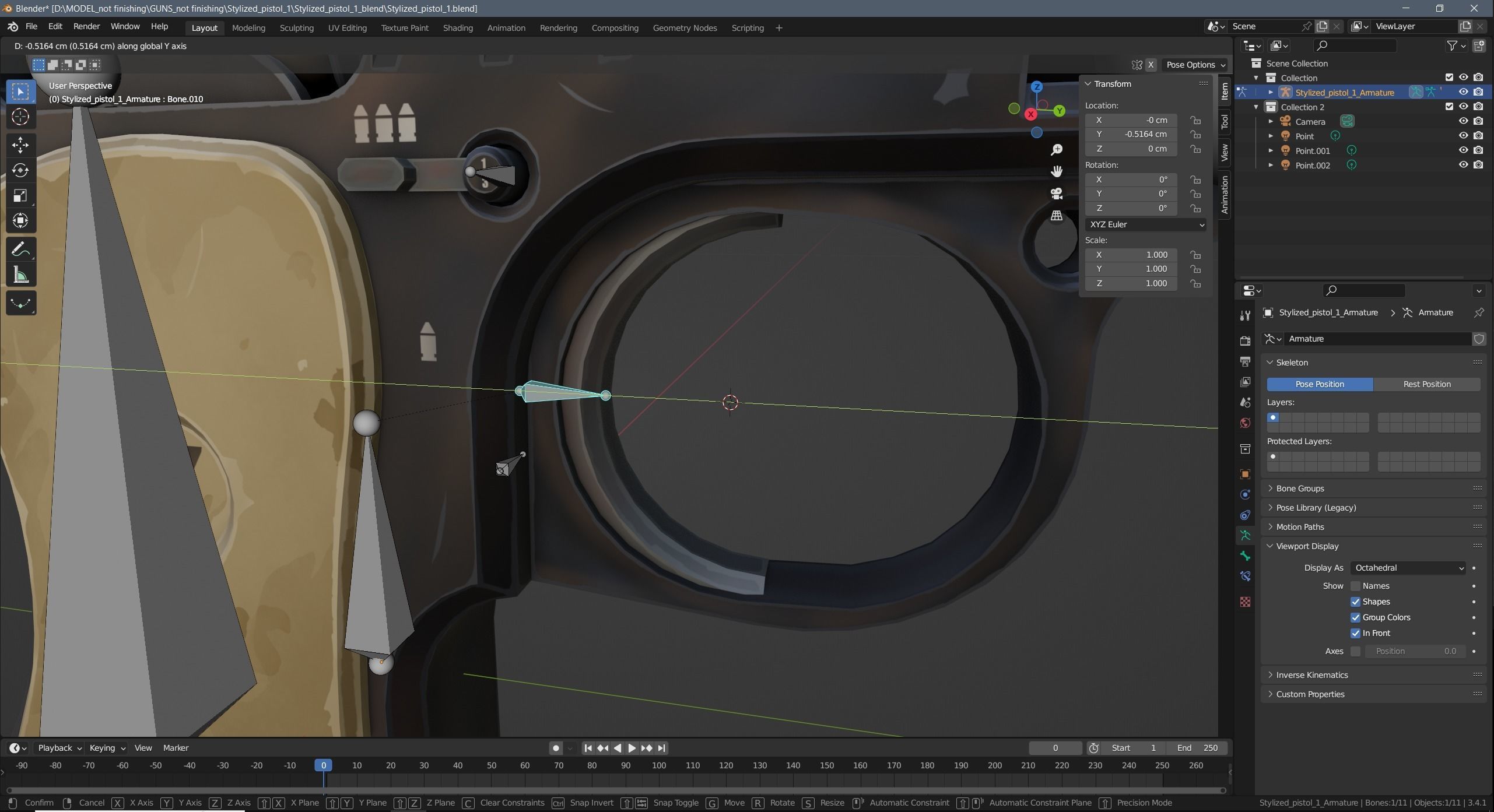Screen dimensions: 1494x812
Task: Select the Scale tool in the toolbar
Action: point(20,195)
